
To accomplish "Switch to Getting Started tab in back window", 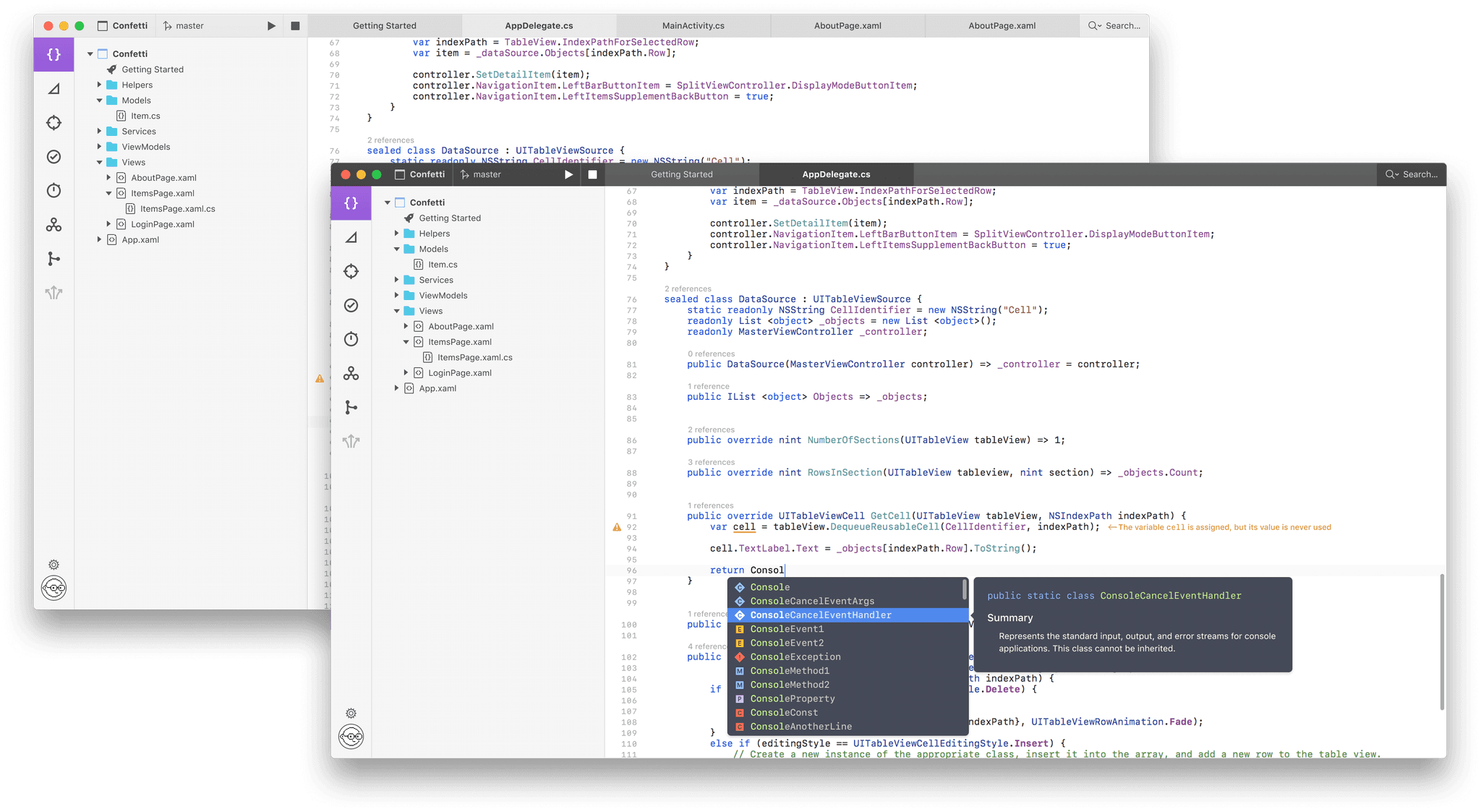I will tap(385, 26).
